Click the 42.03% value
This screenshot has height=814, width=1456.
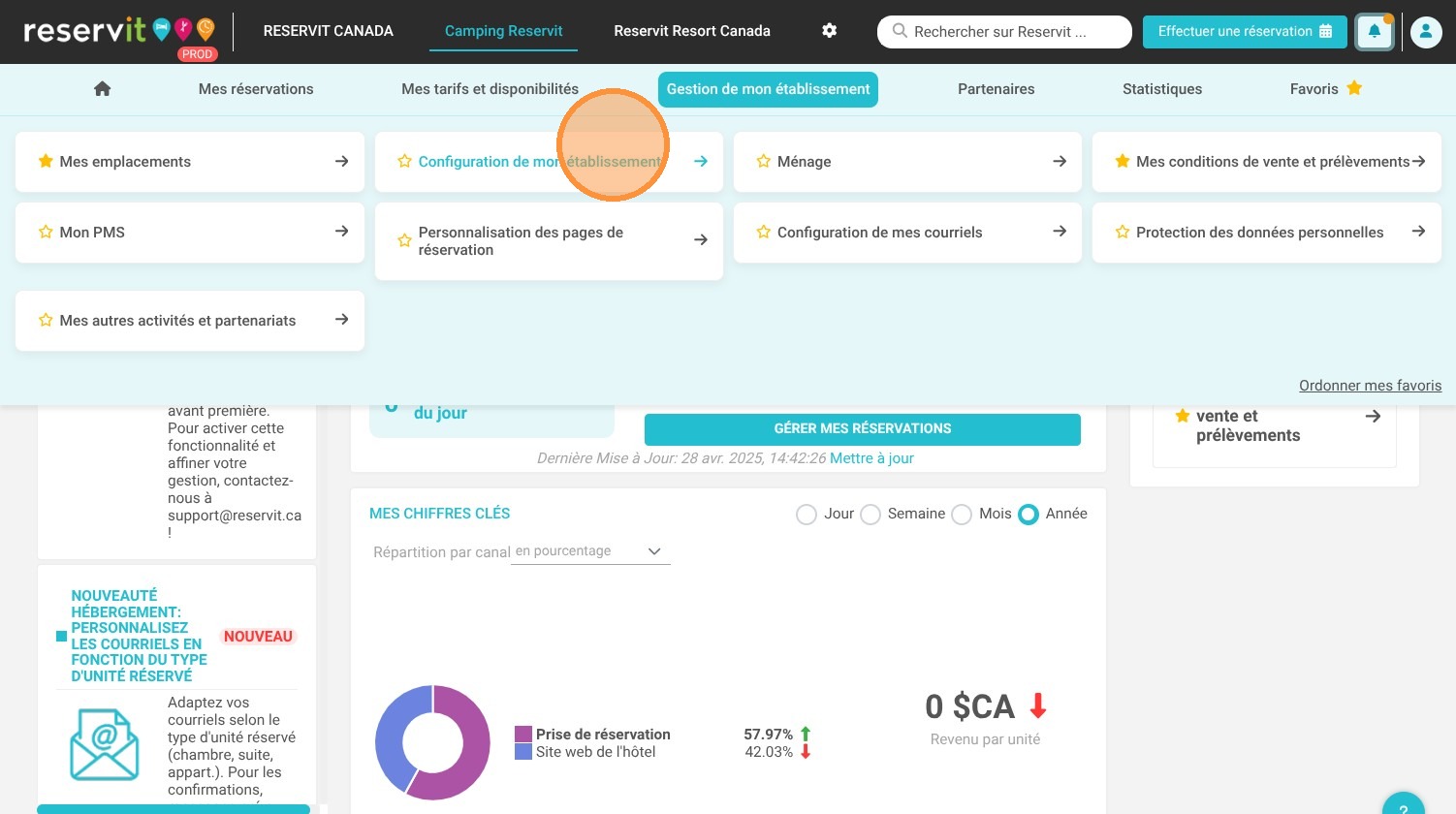[x=769, y=752]
